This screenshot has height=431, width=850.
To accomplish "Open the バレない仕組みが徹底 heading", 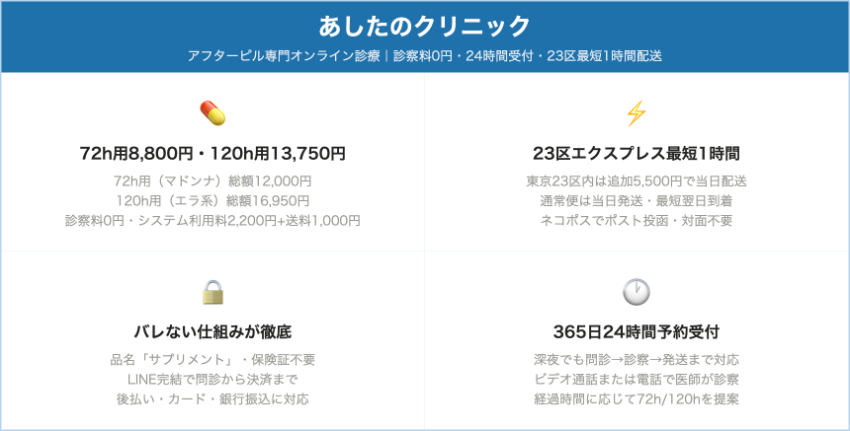I will (x=212, y=331).
